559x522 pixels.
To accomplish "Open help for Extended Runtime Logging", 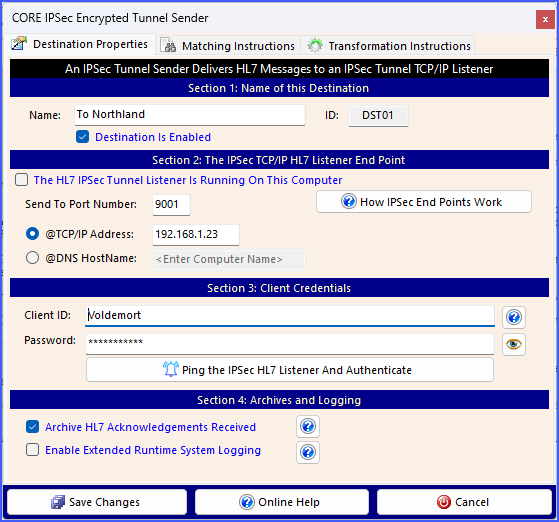I will point(308,452).
